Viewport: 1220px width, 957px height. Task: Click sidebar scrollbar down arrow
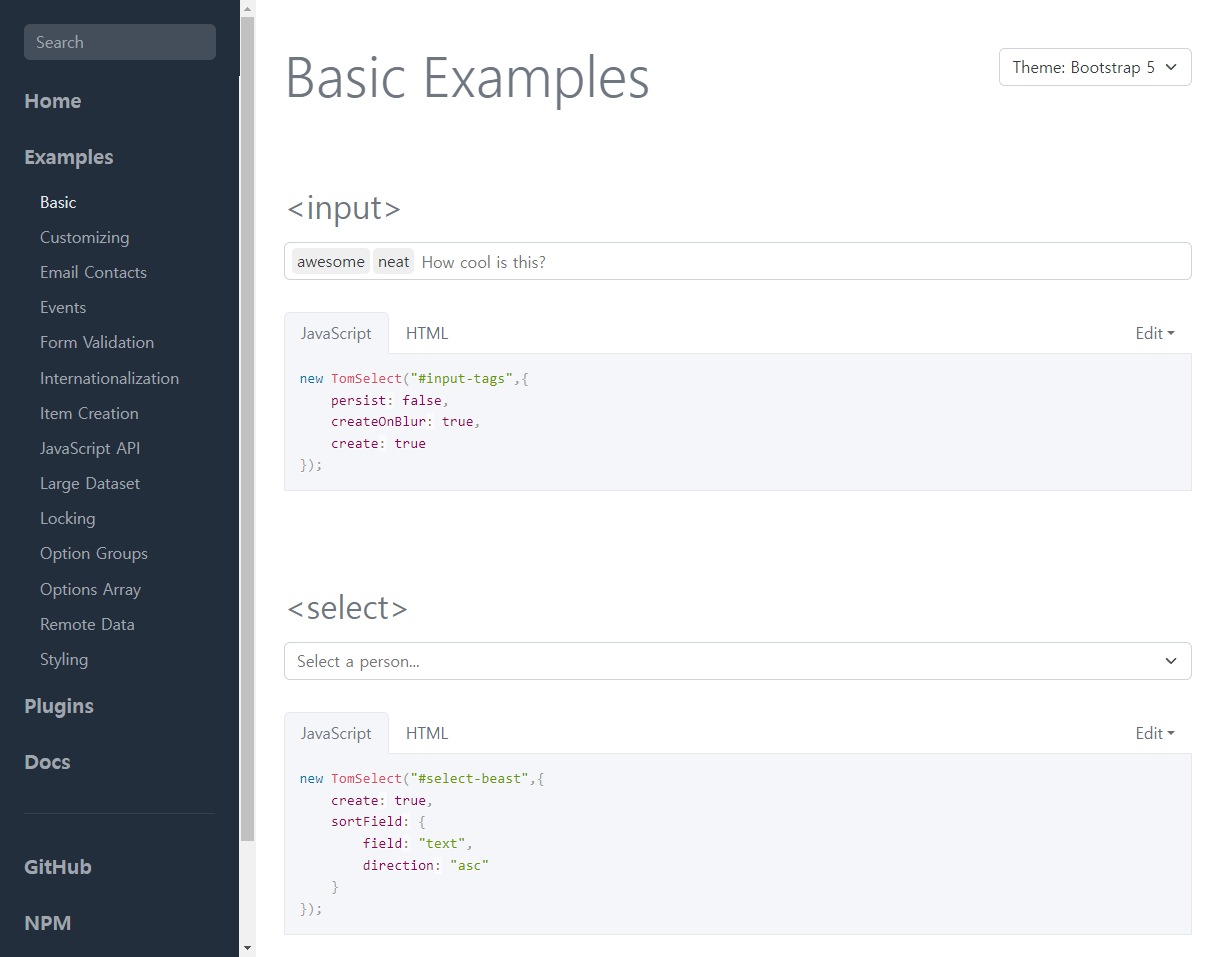coord(247,947)
